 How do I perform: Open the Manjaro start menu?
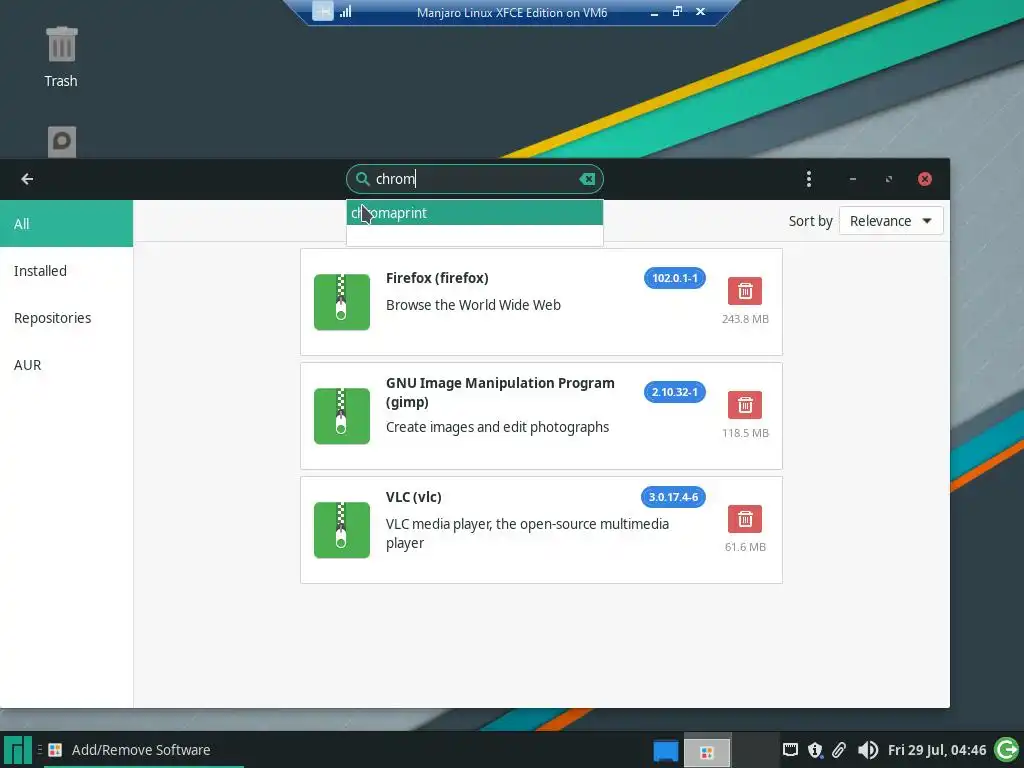(x=18, y=750)
